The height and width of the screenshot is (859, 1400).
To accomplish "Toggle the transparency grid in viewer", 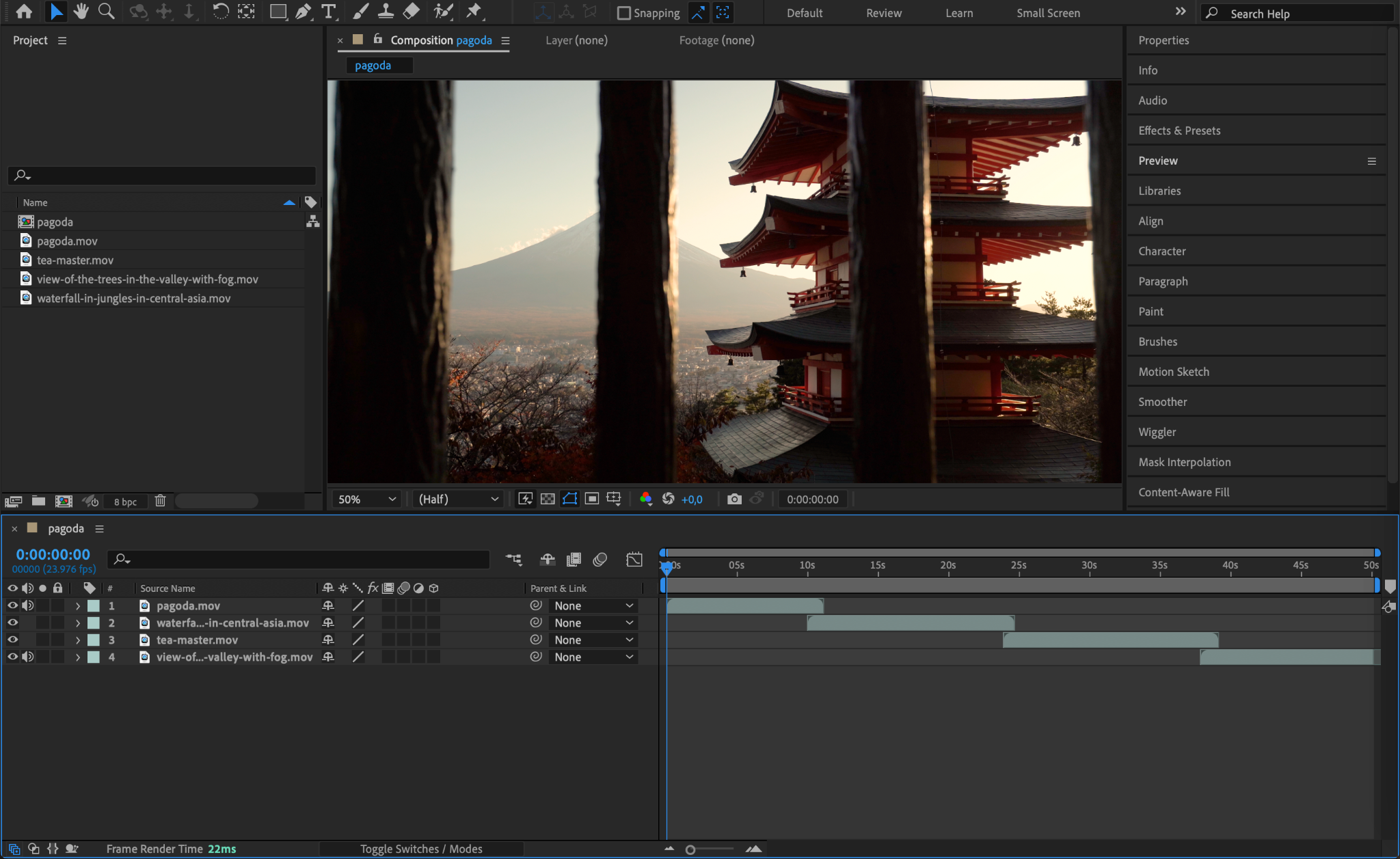I will tap(548, 500).
